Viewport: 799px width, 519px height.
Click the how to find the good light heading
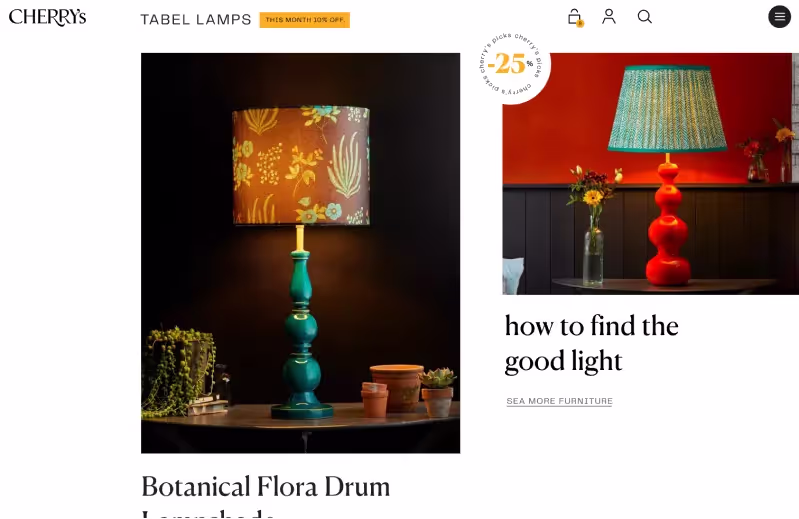click(591, 343)
